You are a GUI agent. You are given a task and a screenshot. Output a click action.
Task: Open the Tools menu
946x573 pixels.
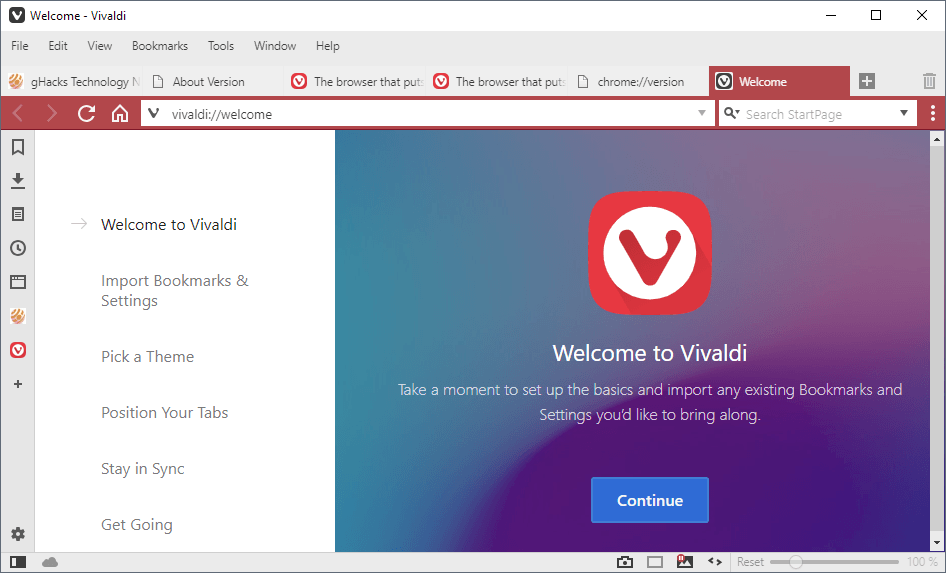(x=221, y=46)
